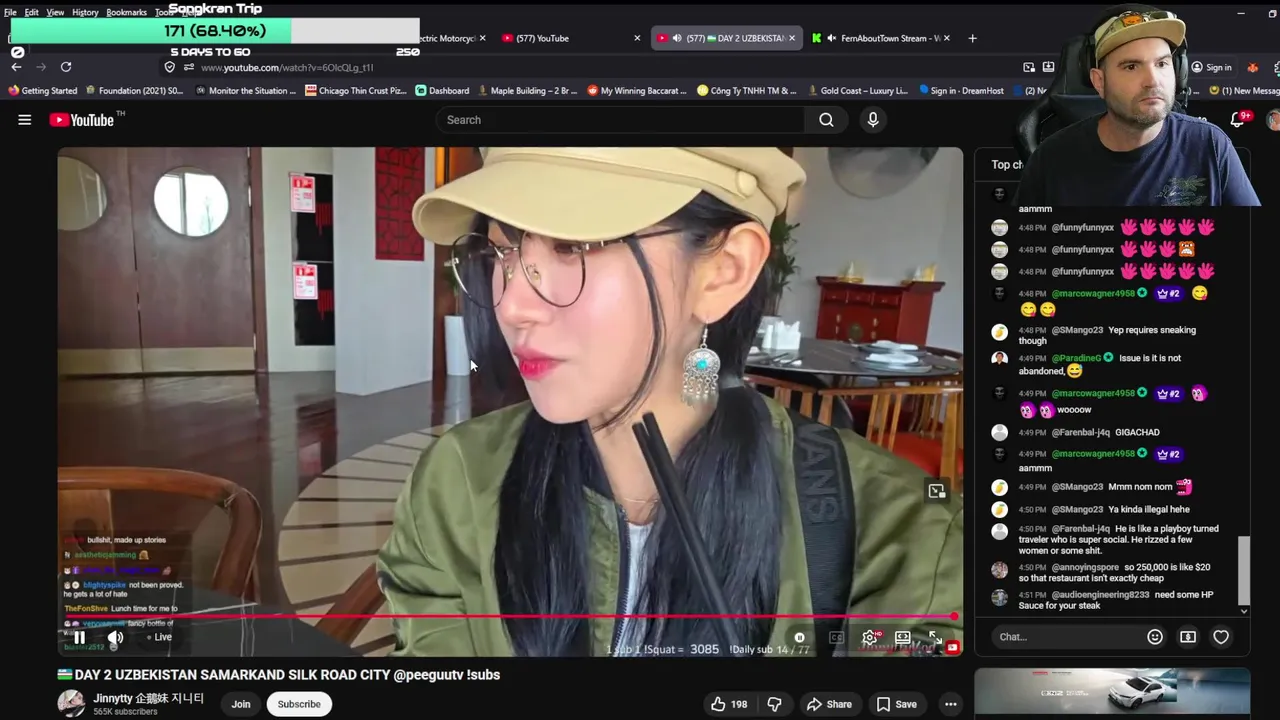Click @audioengineering8233 username in chat
Viewport: 1280px width, 720px height.
click(x=1100, y=594)
